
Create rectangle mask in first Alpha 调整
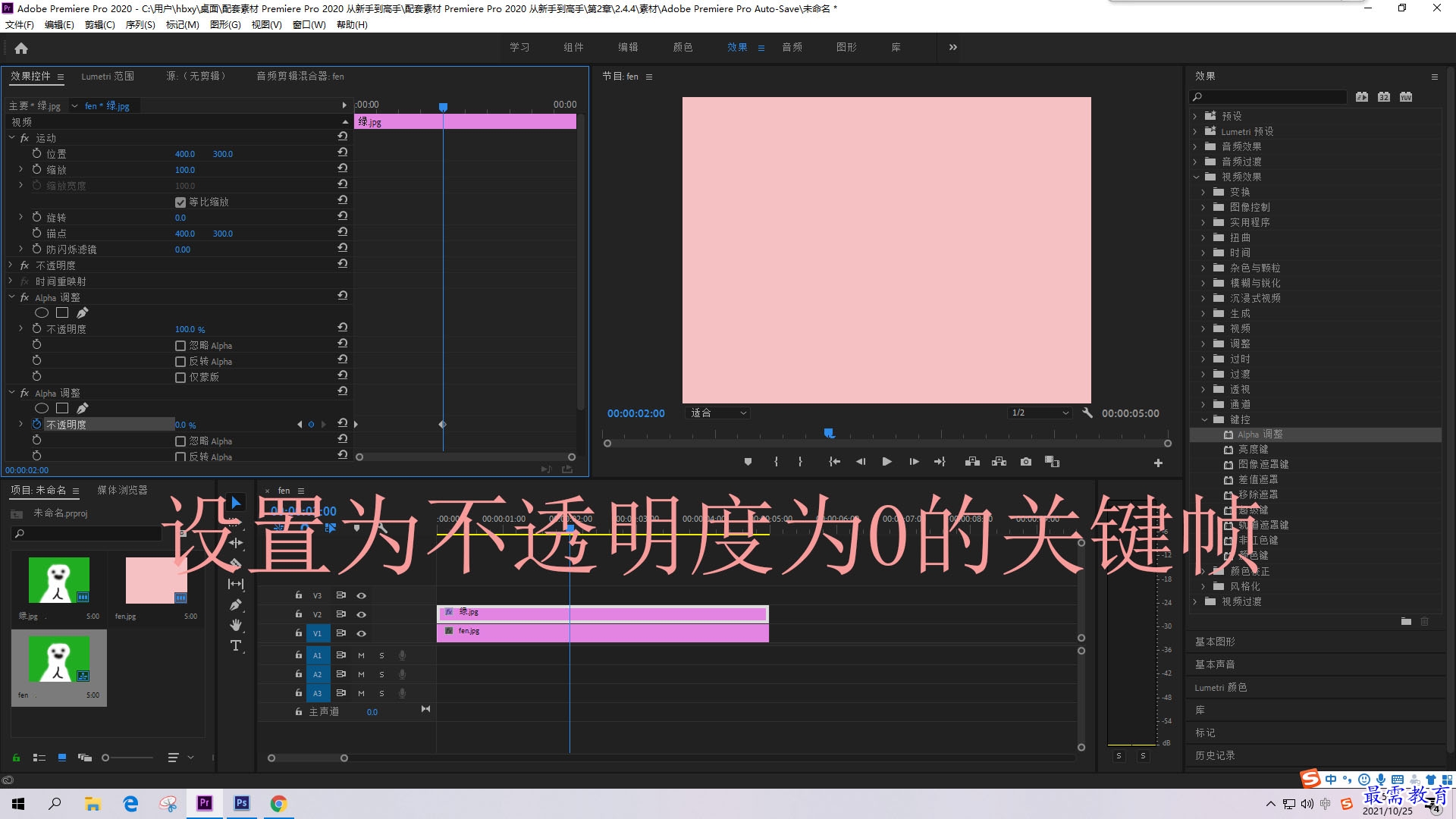tap(62, 312)
